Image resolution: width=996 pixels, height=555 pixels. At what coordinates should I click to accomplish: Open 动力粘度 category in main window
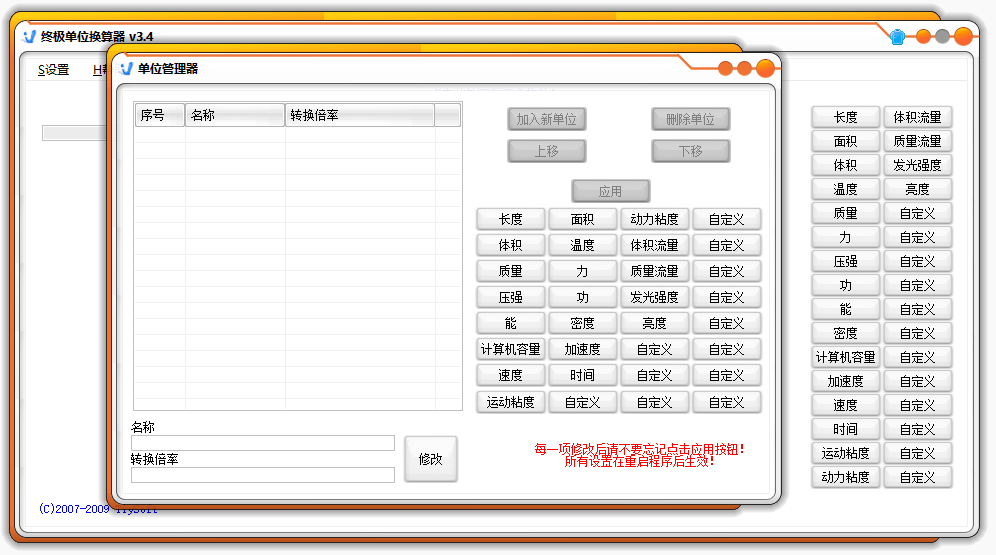click(x=845, y=477)
